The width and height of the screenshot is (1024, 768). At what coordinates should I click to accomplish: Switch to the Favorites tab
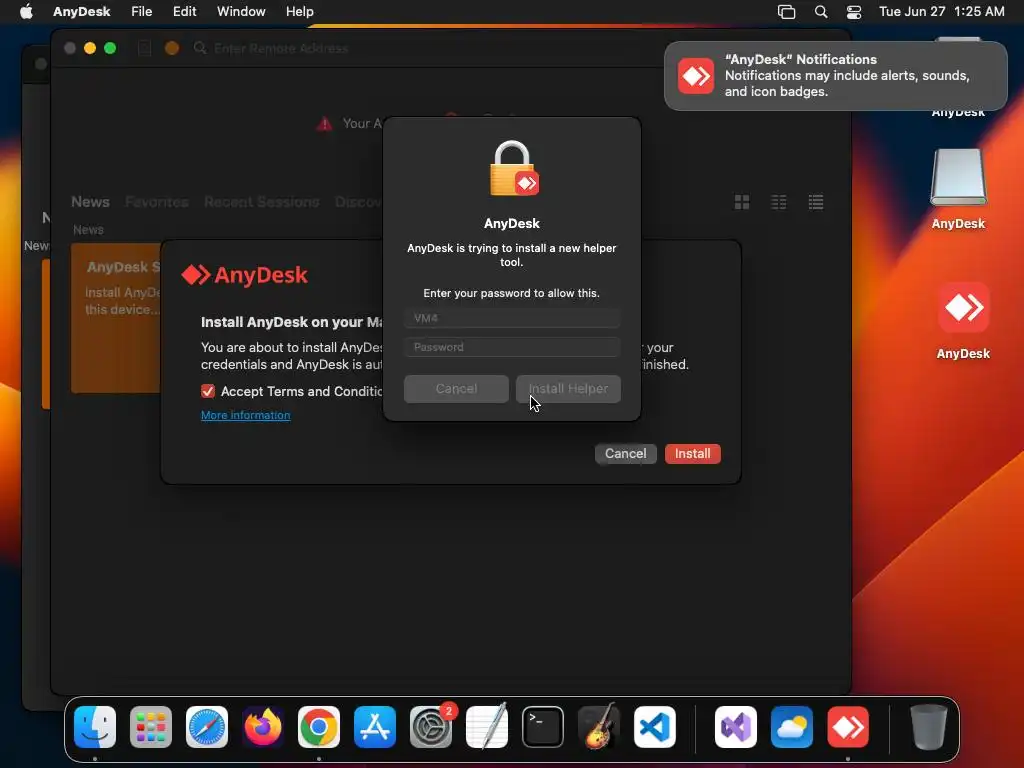(x=157, y=202)
